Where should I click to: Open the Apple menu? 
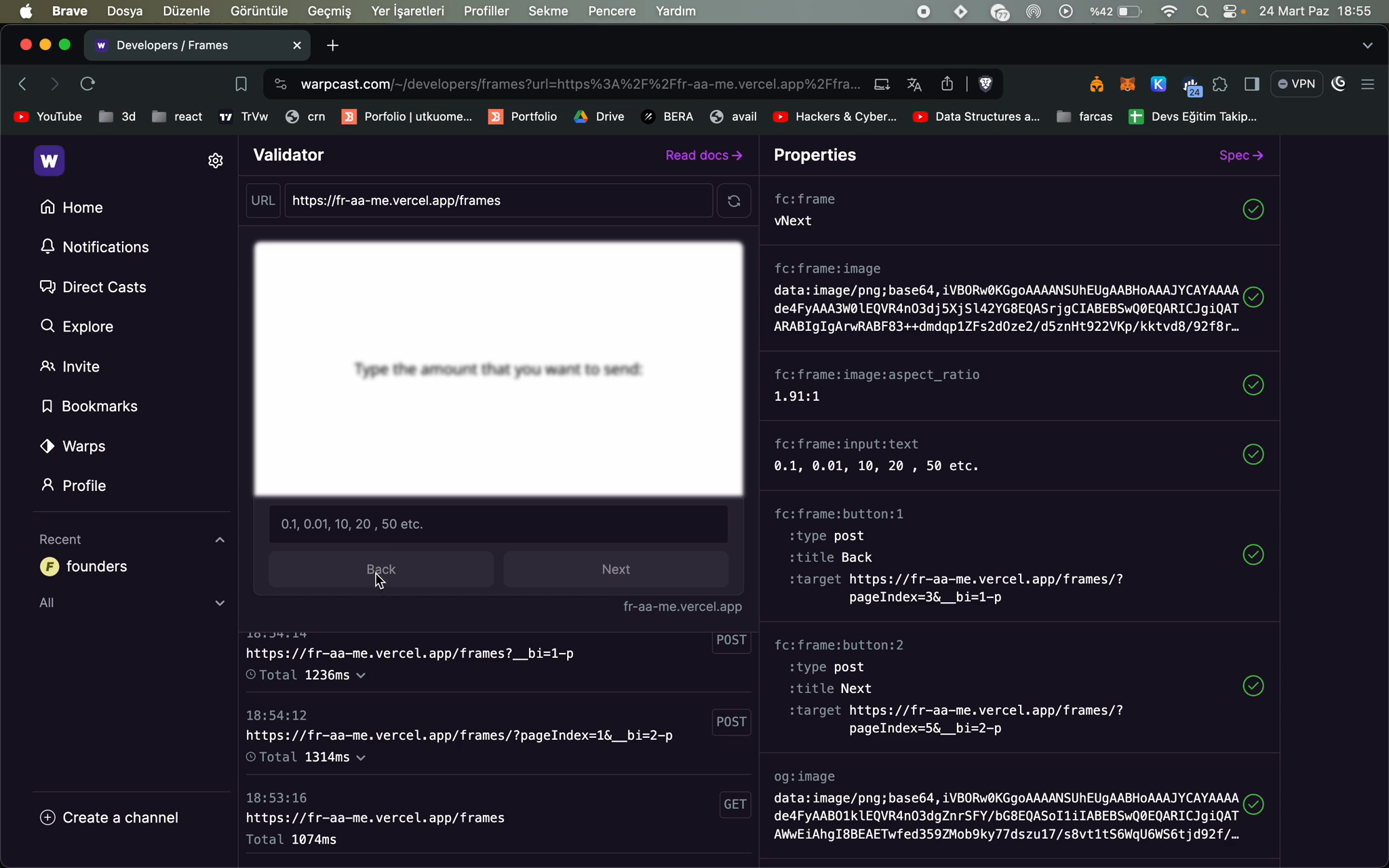point(26,12)
